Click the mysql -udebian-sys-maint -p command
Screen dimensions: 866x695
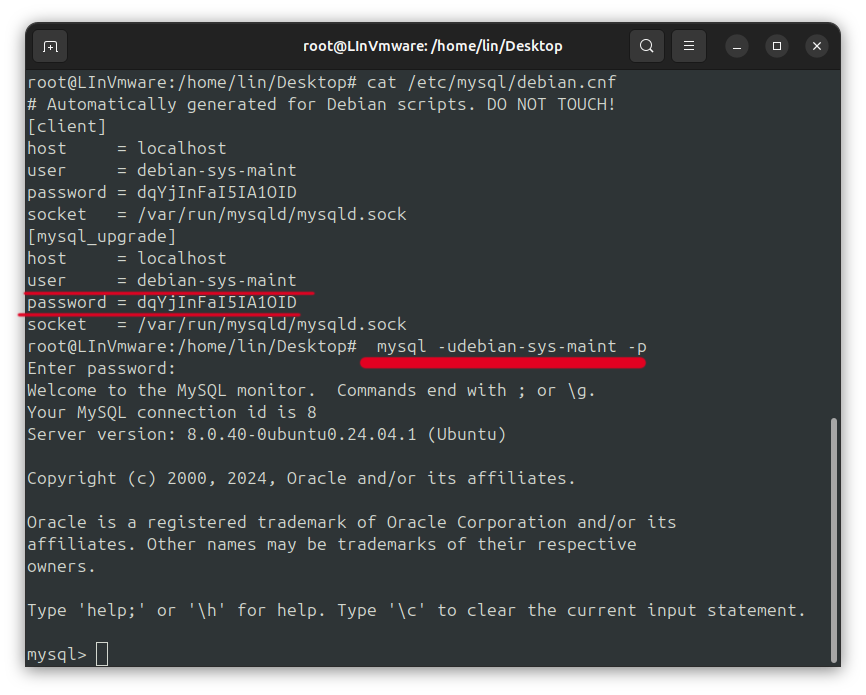511,346
